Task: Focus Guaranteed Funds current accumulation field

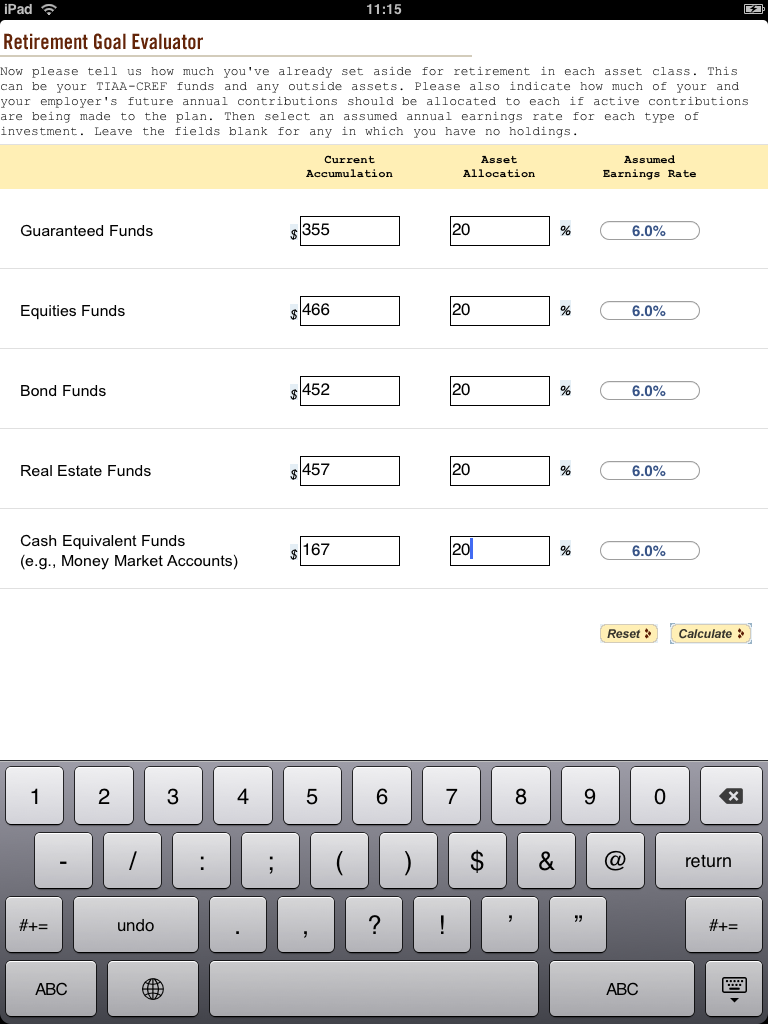Action: [349, 231]
